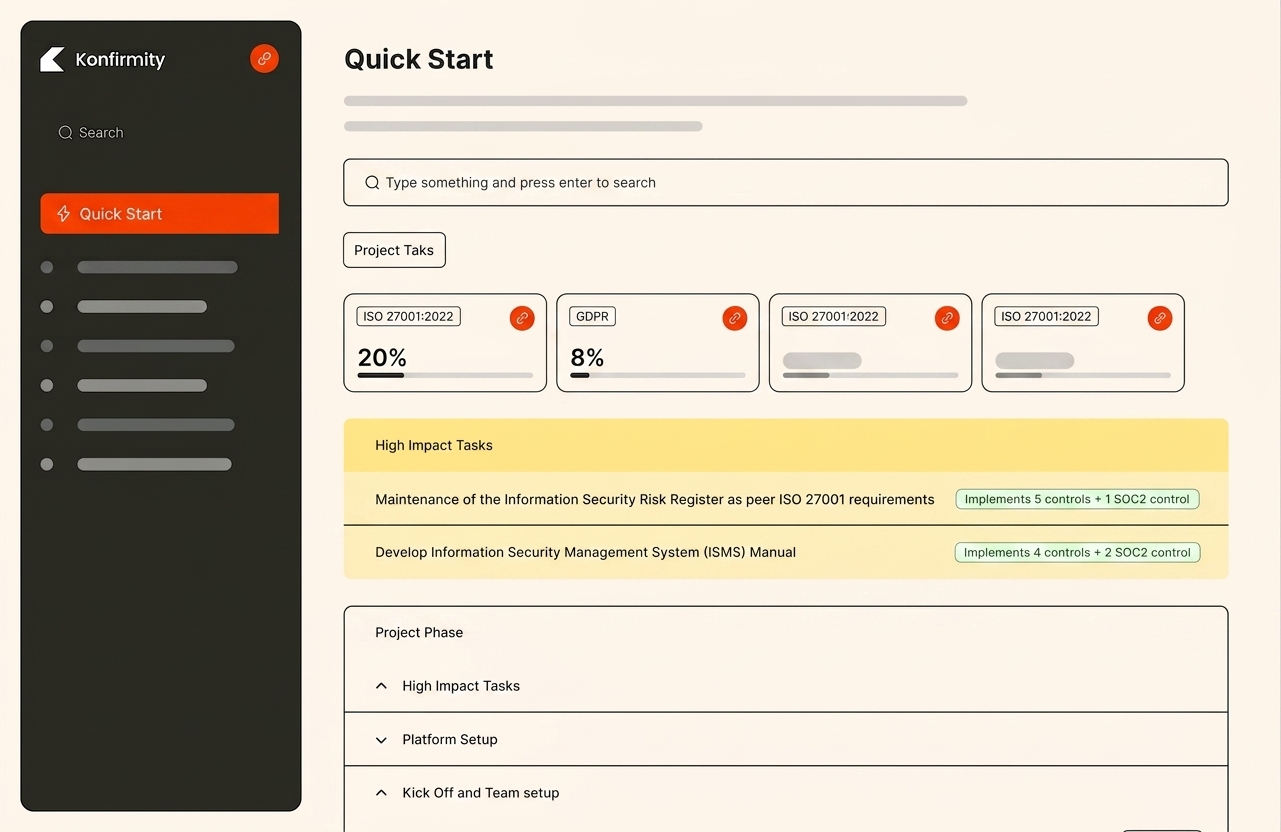The width and height of the screenshot is (1281, 832).
Task: Click the Konfirmity brand name
Action: (x=120, y=60)
